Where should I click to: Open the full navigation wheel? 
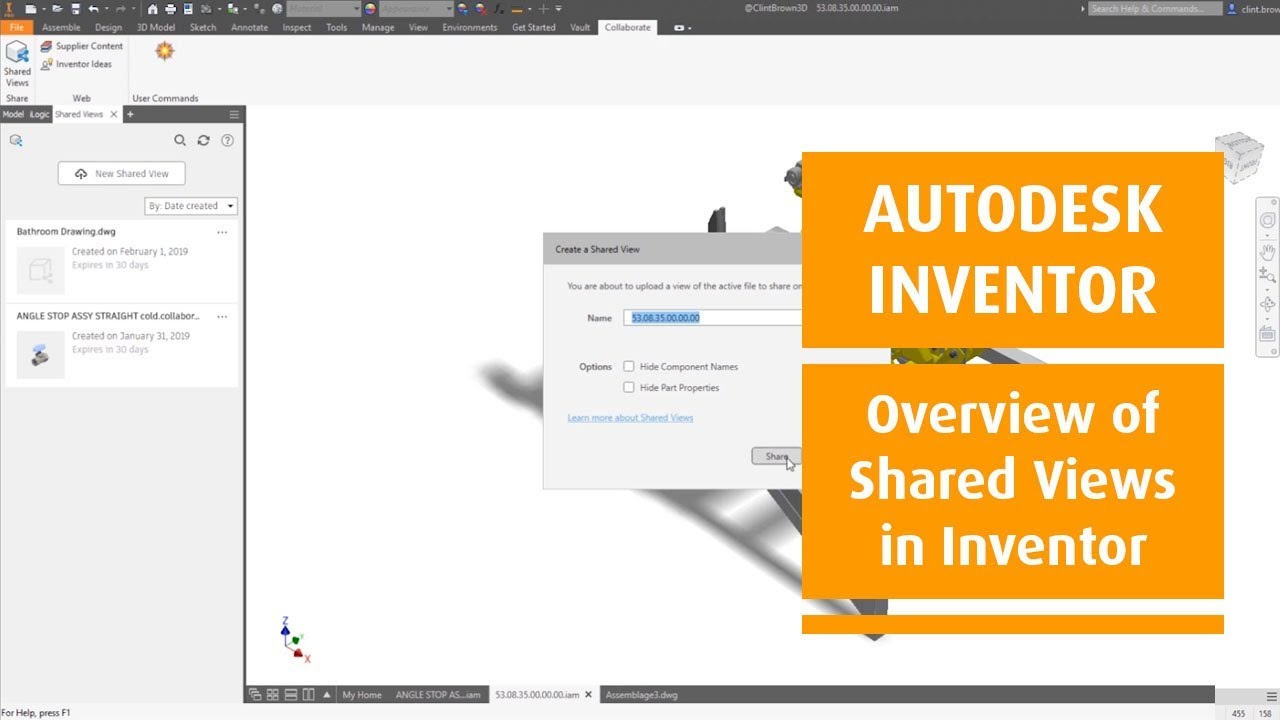point(1267,219)
